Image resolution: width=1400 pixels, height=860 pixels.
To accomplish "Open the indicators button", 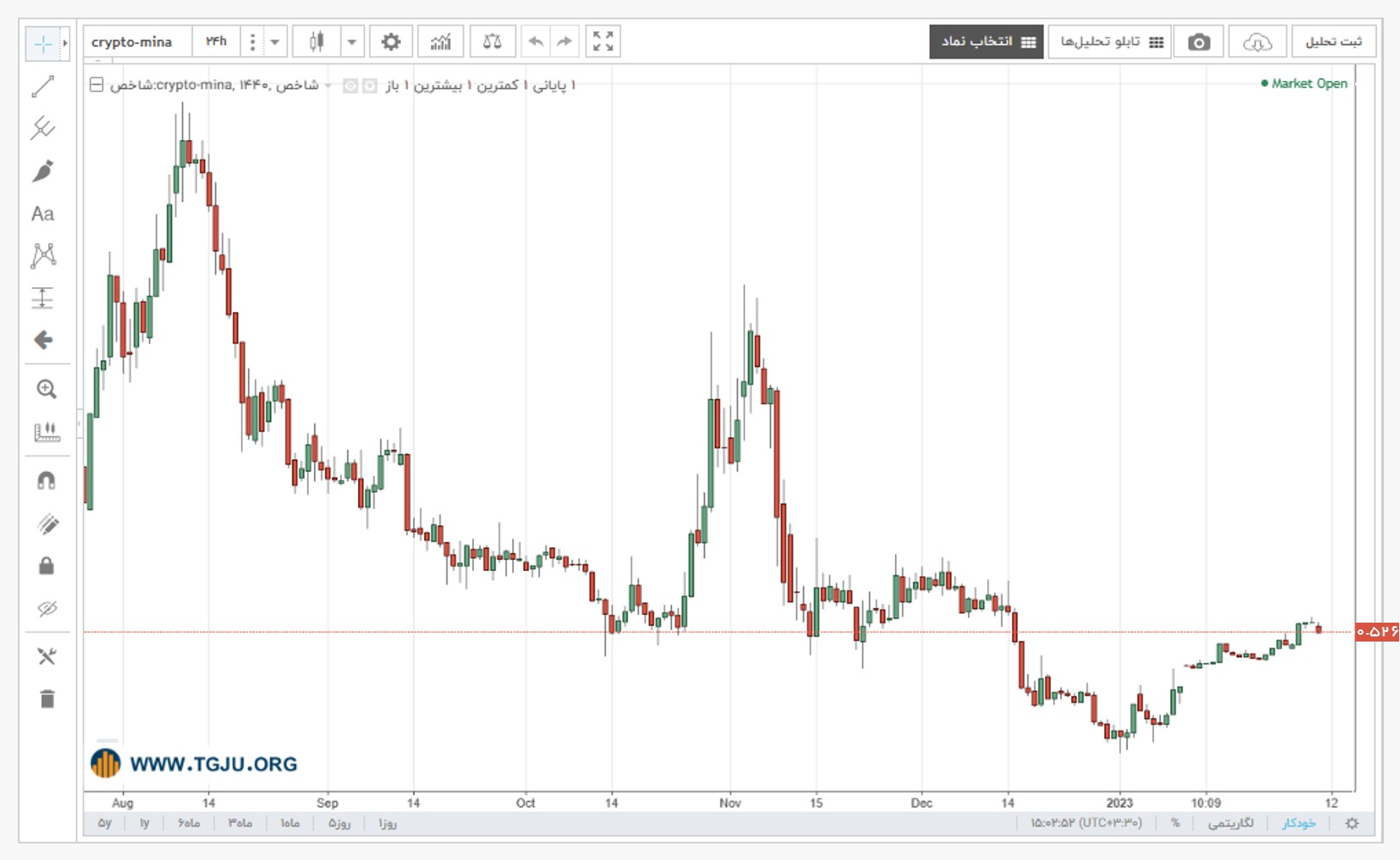I will (x=441, y=41).
